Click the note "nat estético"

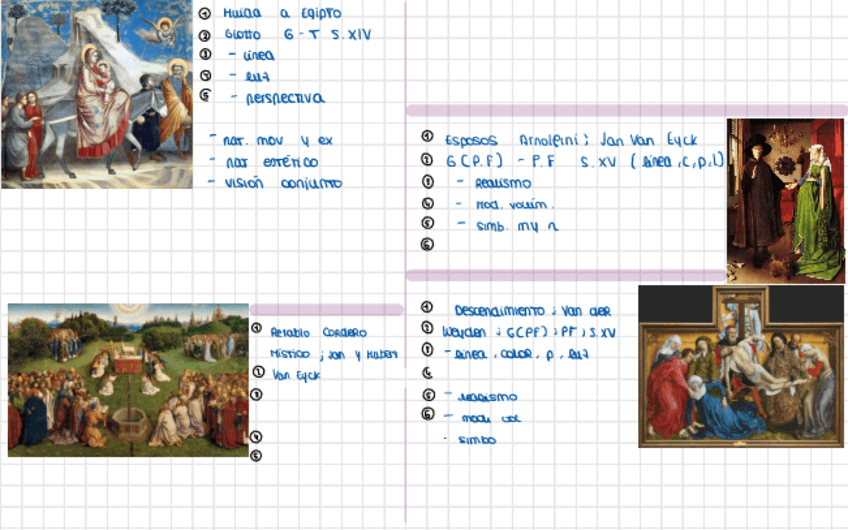265,162
